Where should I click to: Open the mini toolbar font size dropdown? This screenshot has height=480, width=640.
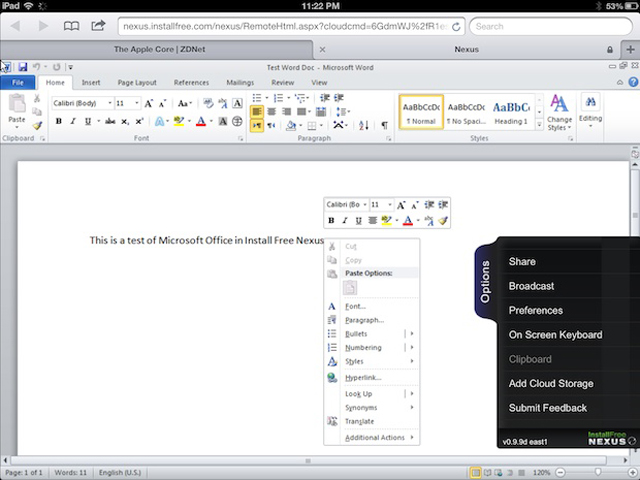390,204
